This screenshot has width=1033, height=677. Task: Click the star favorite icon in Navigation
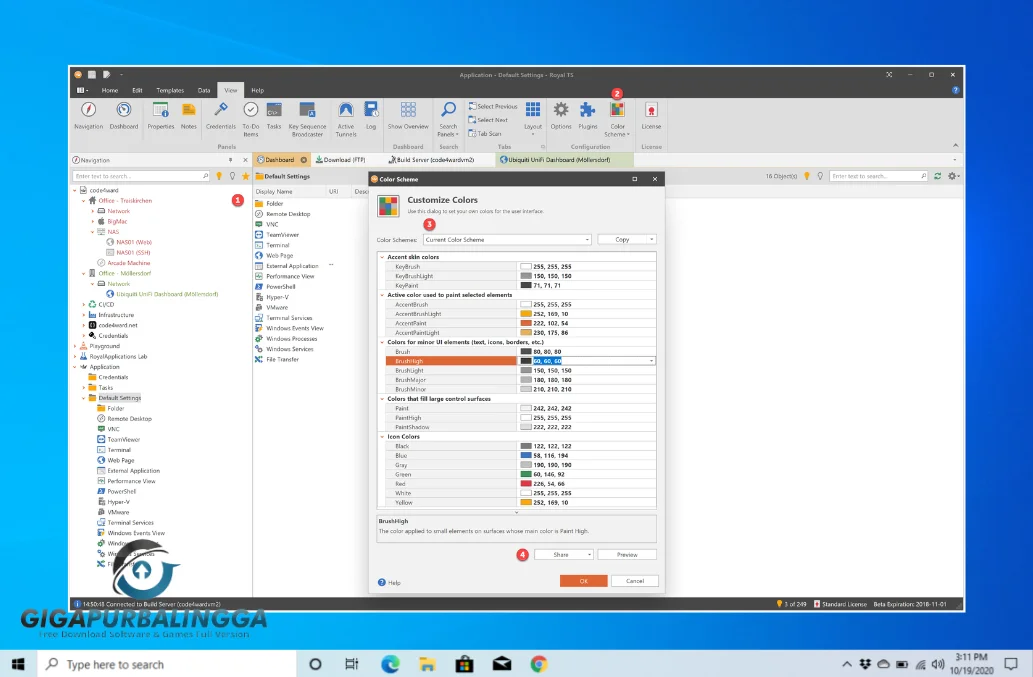(x=246, y=176)
